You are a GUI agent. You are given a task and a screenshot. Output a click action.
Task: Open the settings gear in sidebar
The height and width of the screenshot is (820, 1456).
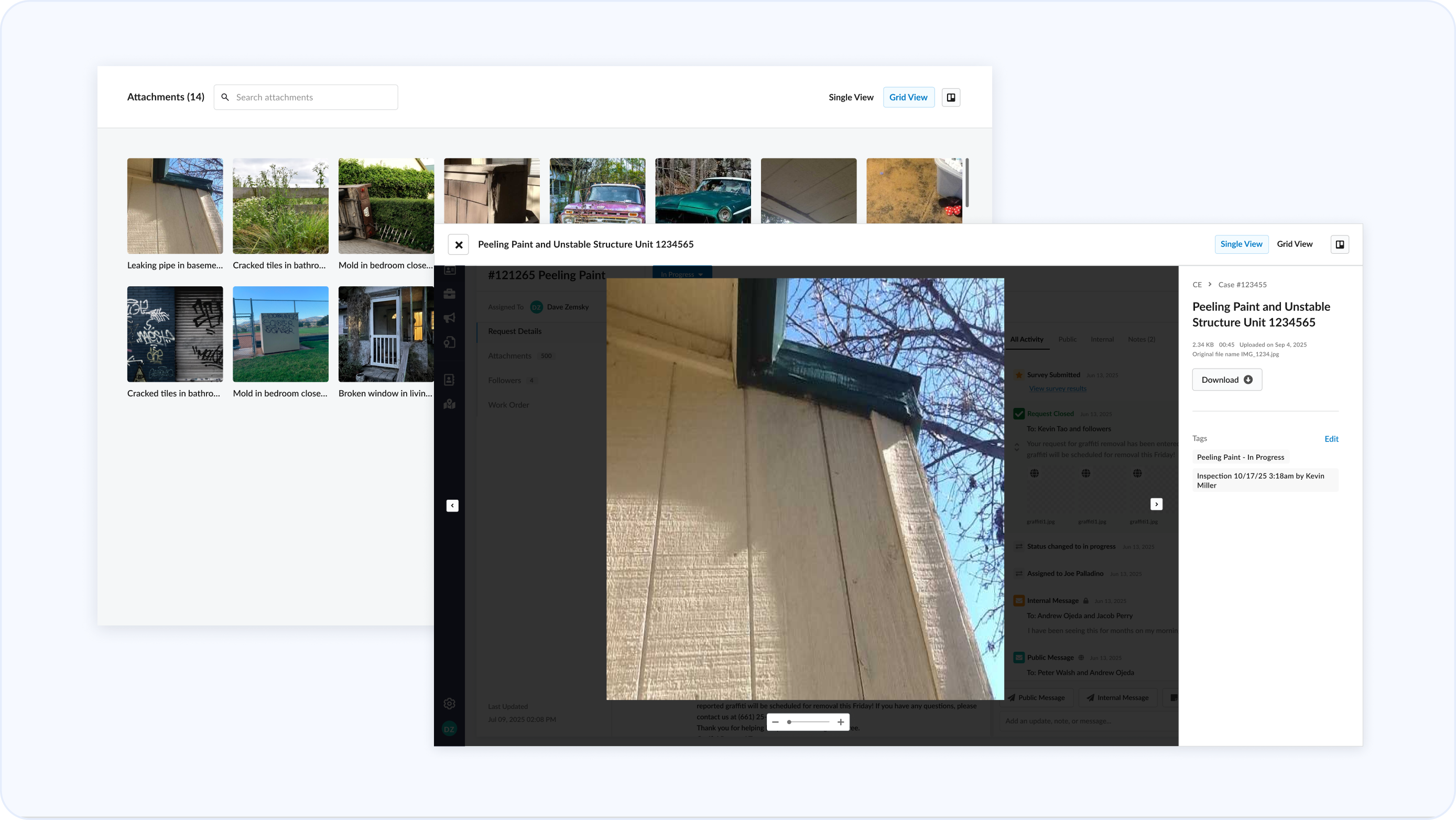point(449,704)
